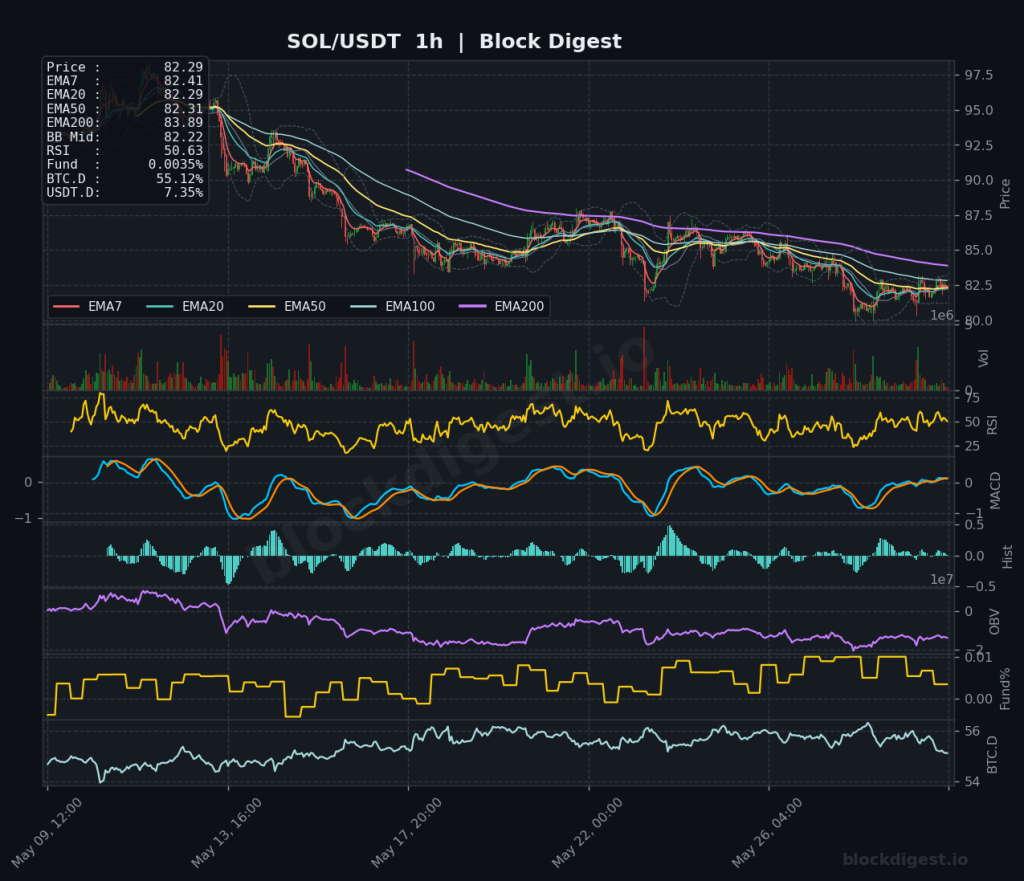Click the EMA50 legend entry
Image resolution: width=1024 pixels, height=881 pixels.
(x=287, y=306)
